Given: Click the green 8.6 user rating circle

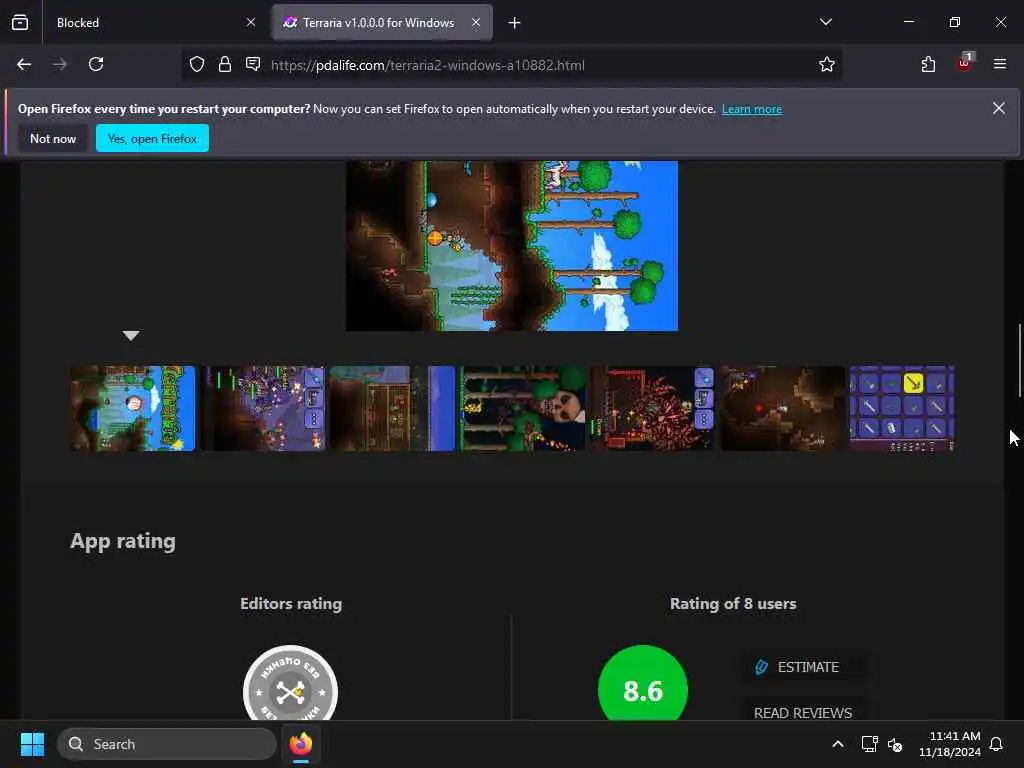Looking at the screenshot, I should point(643,683).
